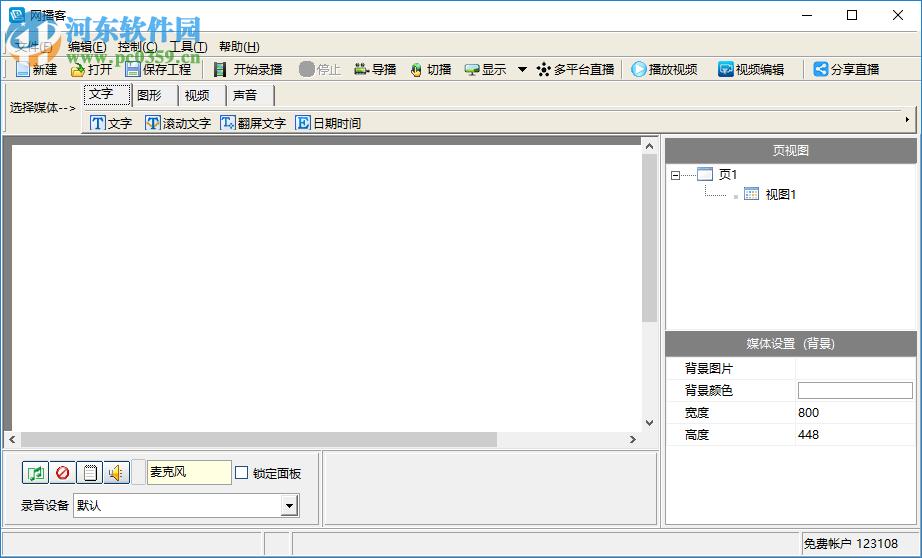Toggle the 锁定面板 lock panel checkbox

pyautogui.click(x=241, y=473)
